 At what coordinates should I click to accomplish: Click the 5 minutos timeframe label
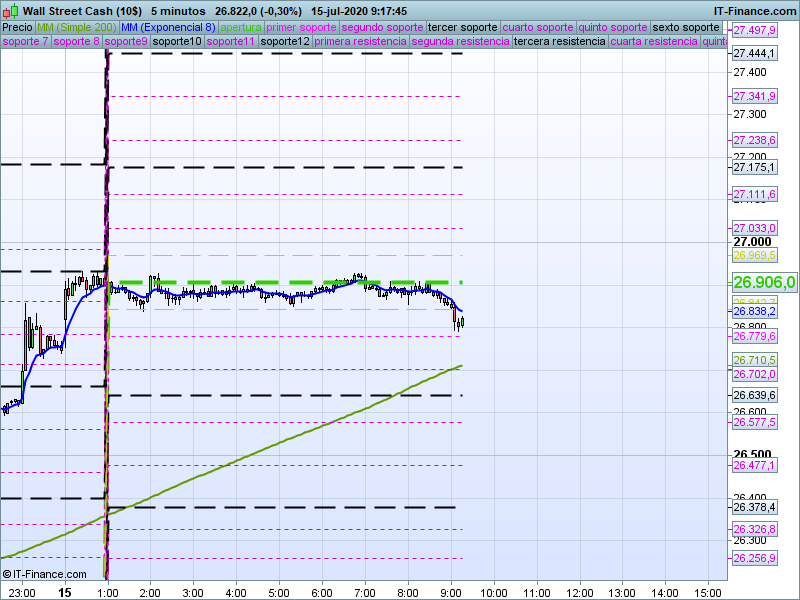click(178, 10)
